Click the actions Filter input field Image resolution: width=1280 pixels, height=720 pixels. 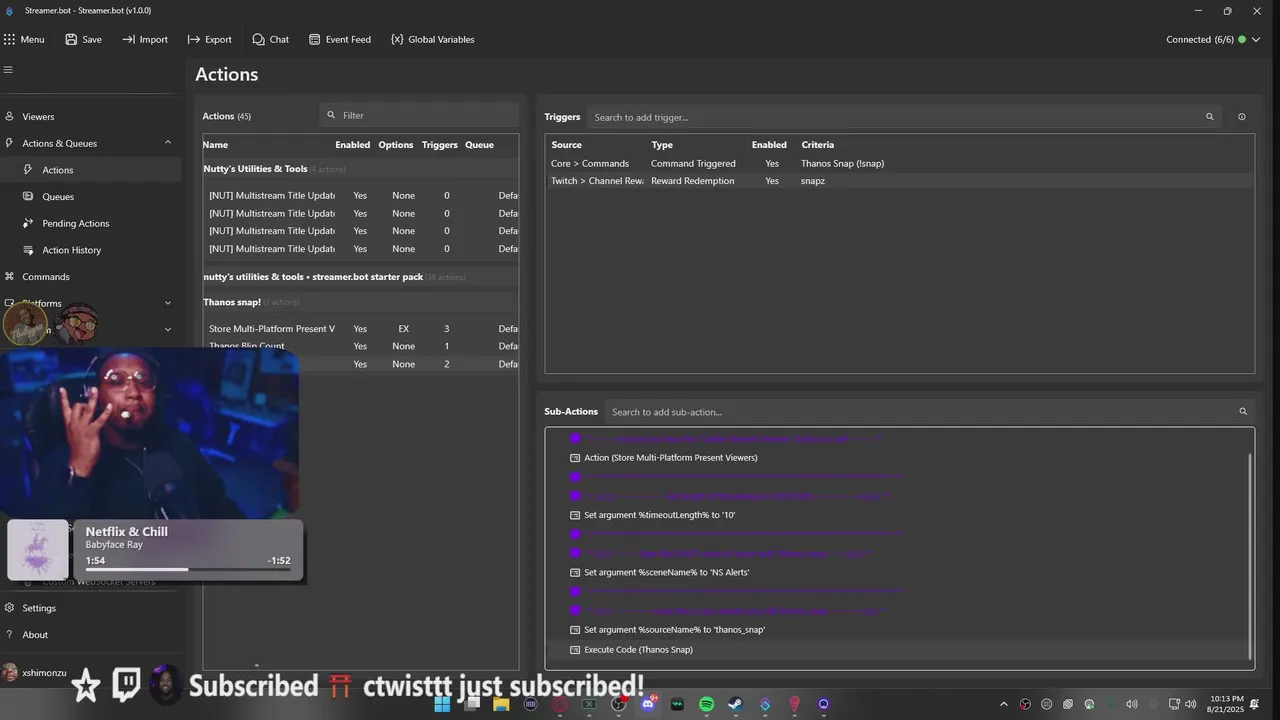419,115
